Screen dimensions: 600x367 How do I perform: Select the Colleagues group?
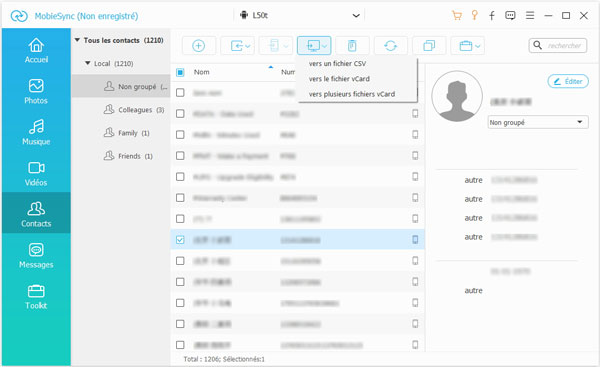pos(121,110)
